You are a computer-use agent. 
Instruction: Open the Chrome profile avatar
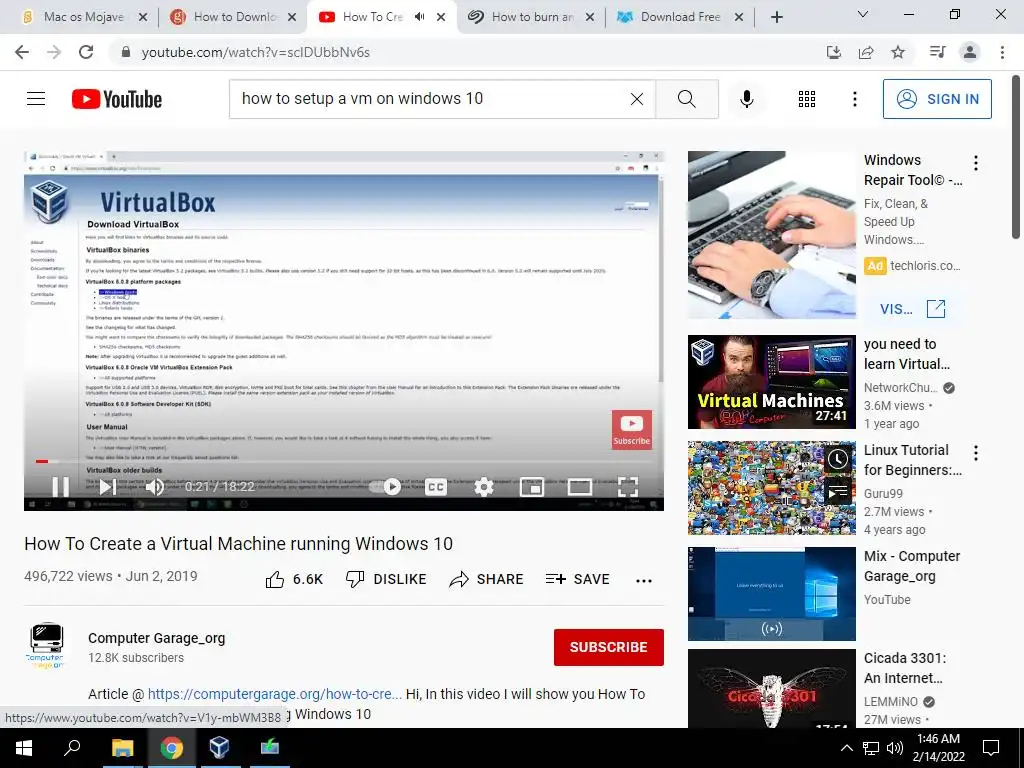(970, 52)
